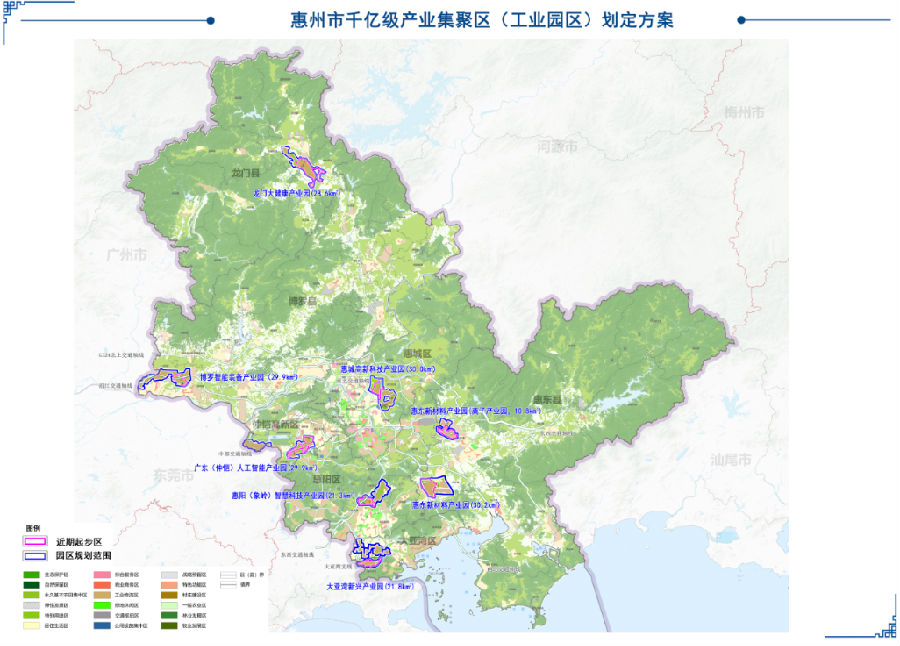Click the 交通枢纽区 gray legend swatch

(x=100, y=615)
